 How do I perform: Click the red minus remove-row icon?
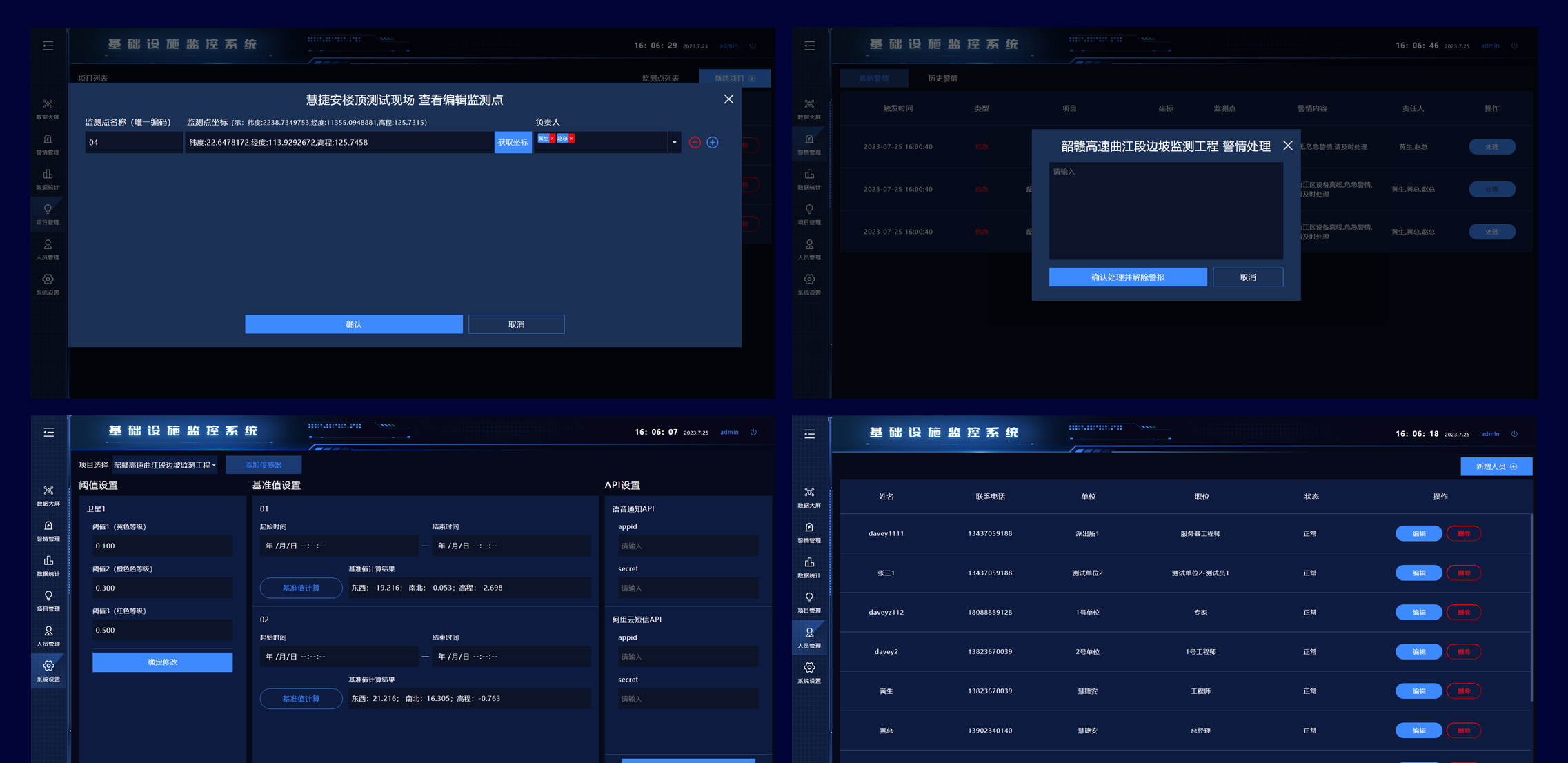(x=695, y=142)
